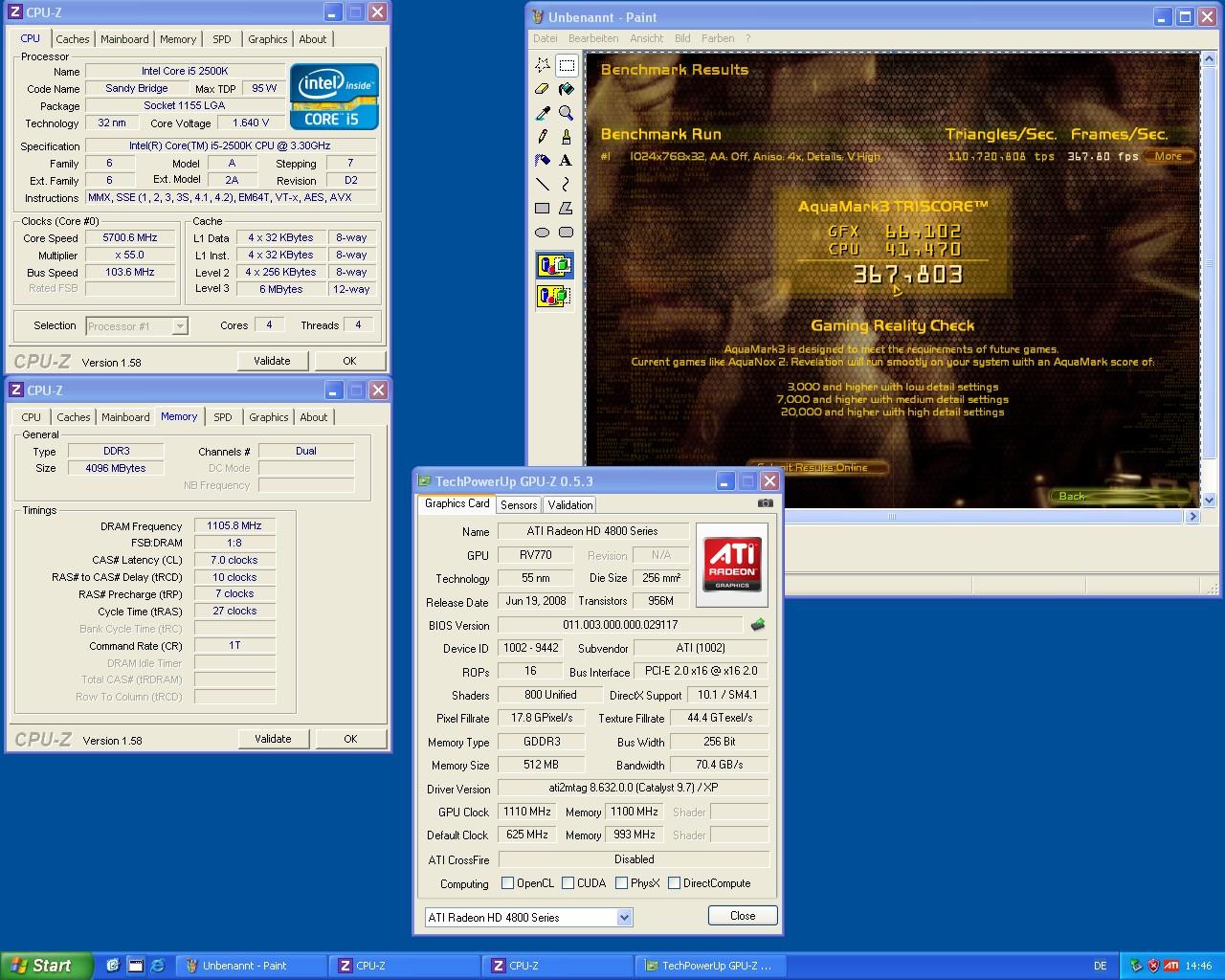Open the Farben menu in Paint

tap(718, 38)
